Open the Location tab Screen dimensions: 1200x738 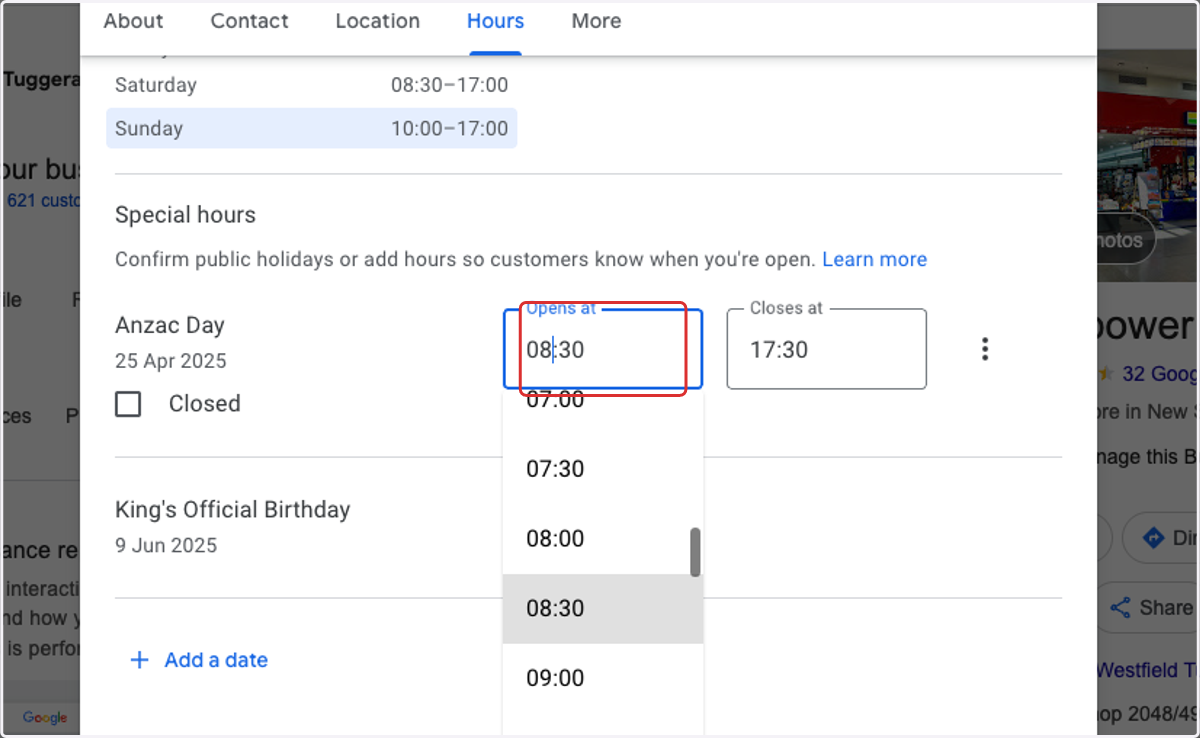click(x=377, y=21)
